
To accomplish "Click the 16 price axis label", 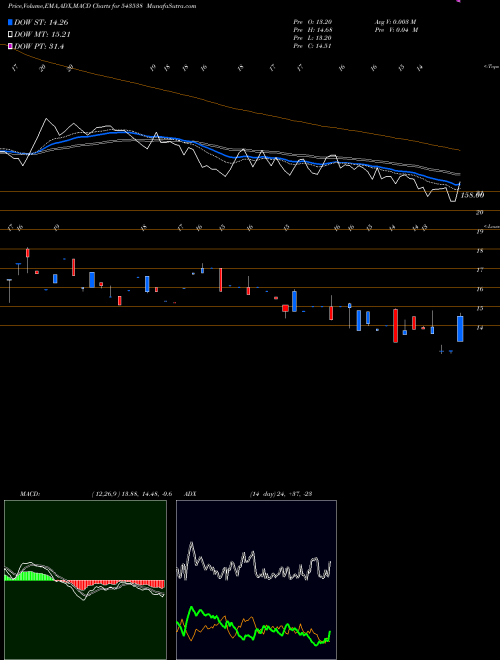I will point(479,289).
